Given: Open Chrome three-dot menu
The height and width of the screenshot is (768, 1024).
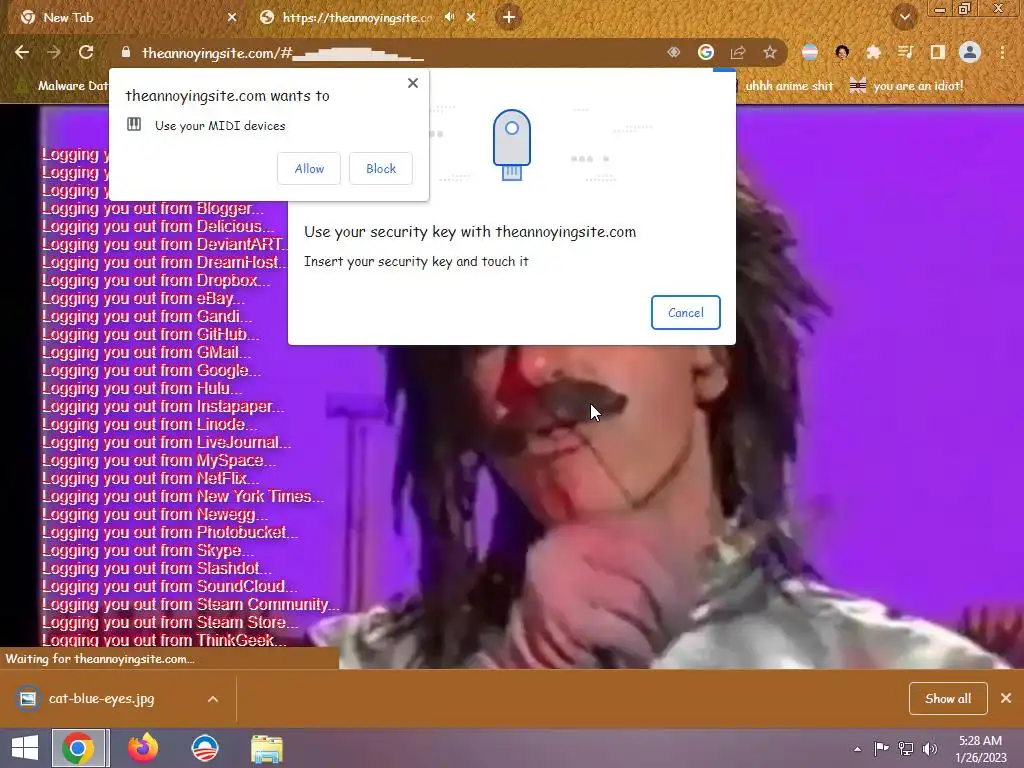Looking at the screenshot, I should [x=1002, y=52].
